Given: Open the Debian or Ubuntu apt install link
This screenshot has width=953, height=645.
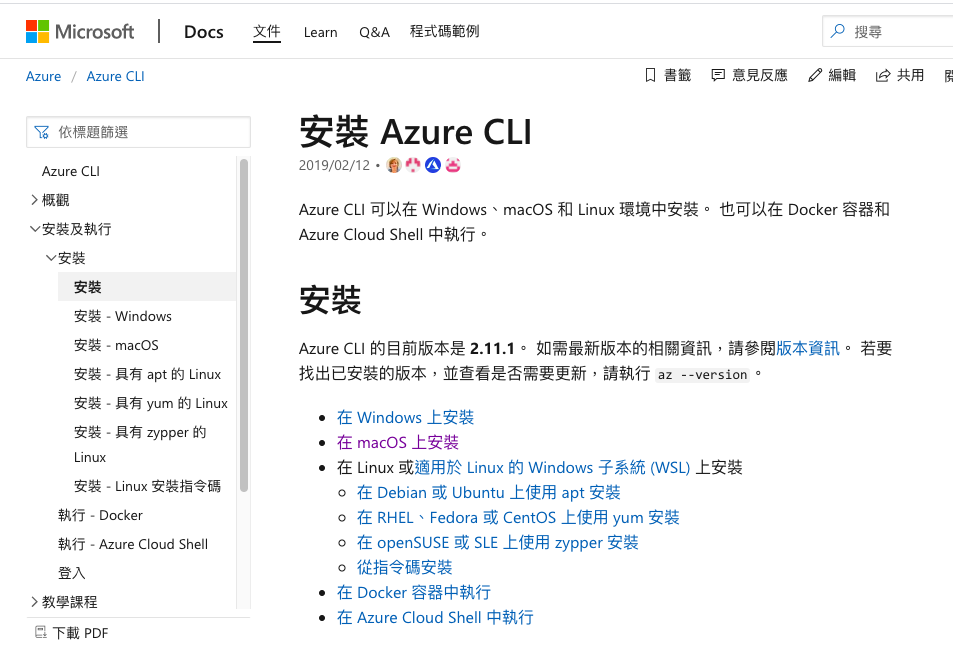Looking at the screenshot, I should (x=489, y=492).
